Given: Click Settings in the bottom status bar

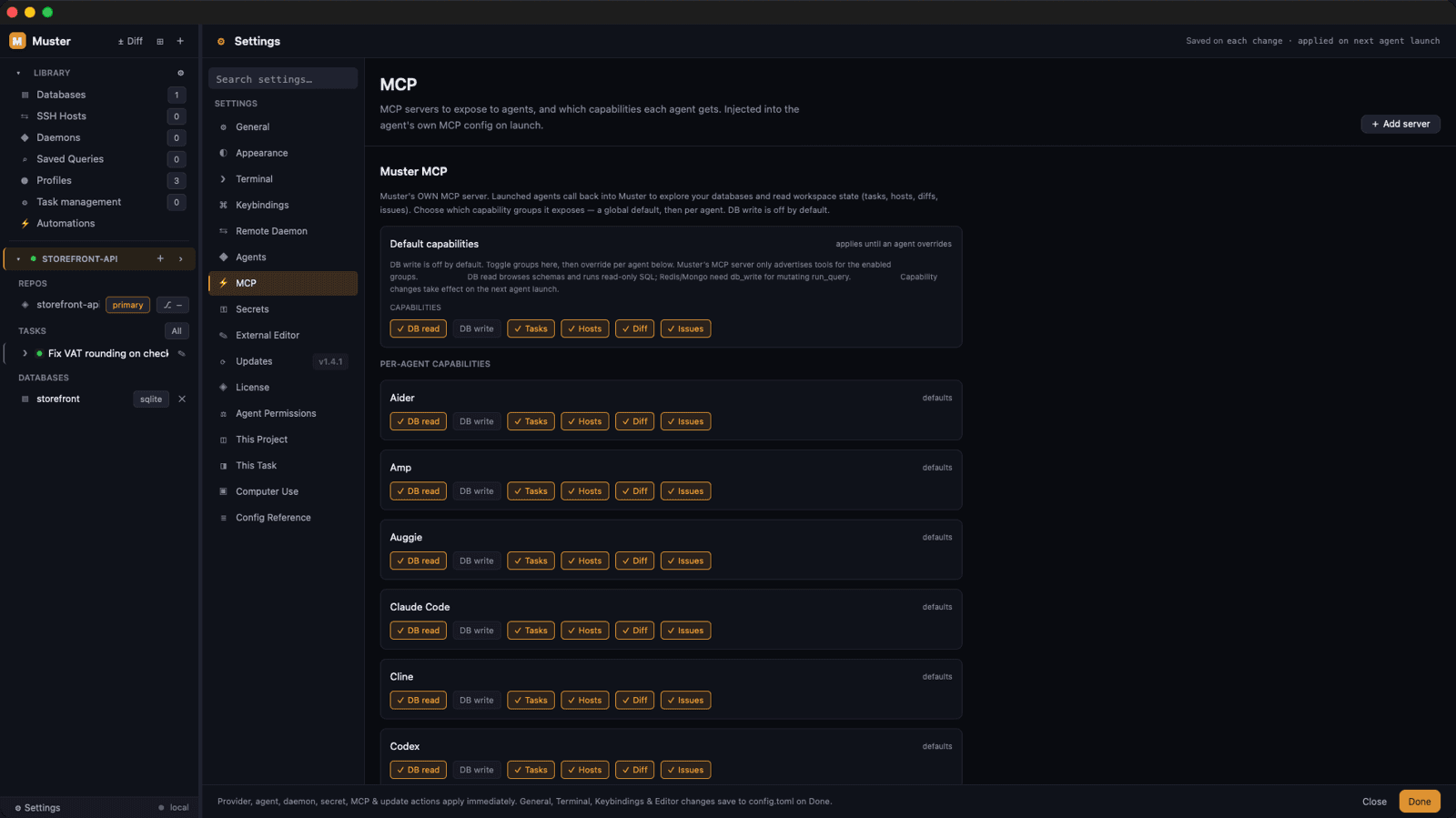Looking at the screenshot, I should click(x=37, y=808).
